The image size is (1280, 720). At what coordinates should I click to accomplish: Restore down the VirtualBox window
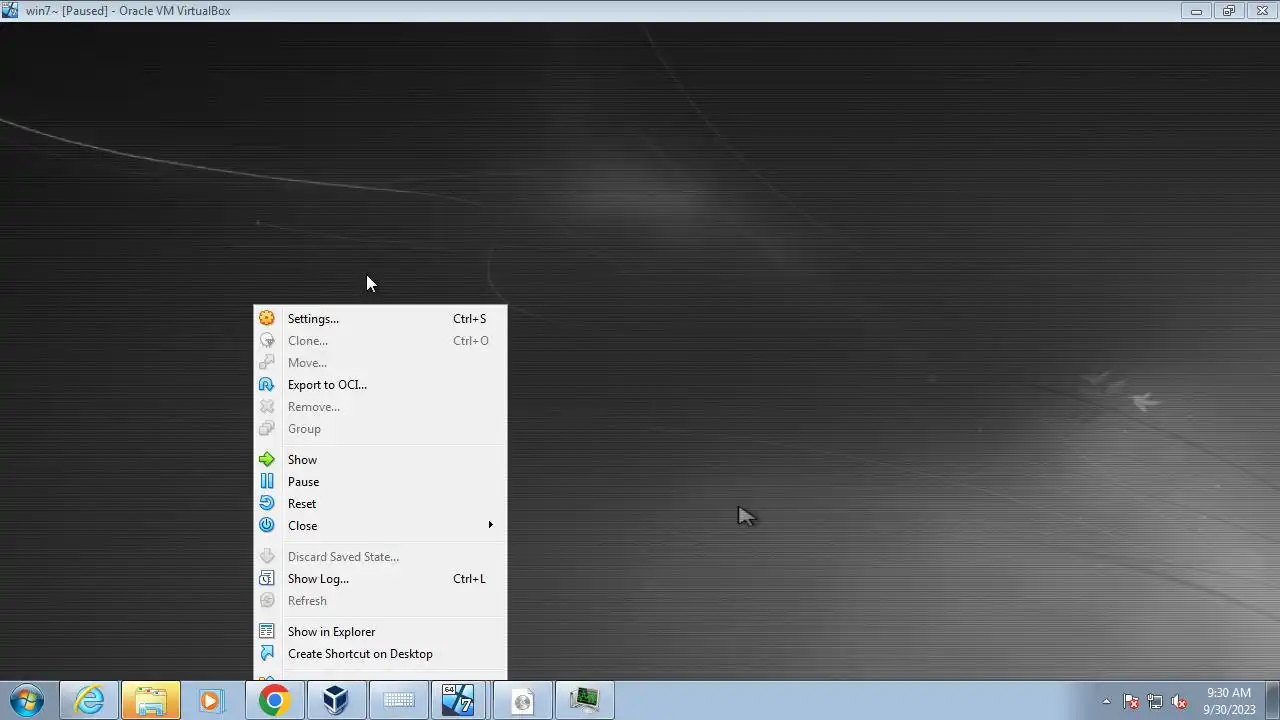pyautogui.click(x=1229, y=11)
